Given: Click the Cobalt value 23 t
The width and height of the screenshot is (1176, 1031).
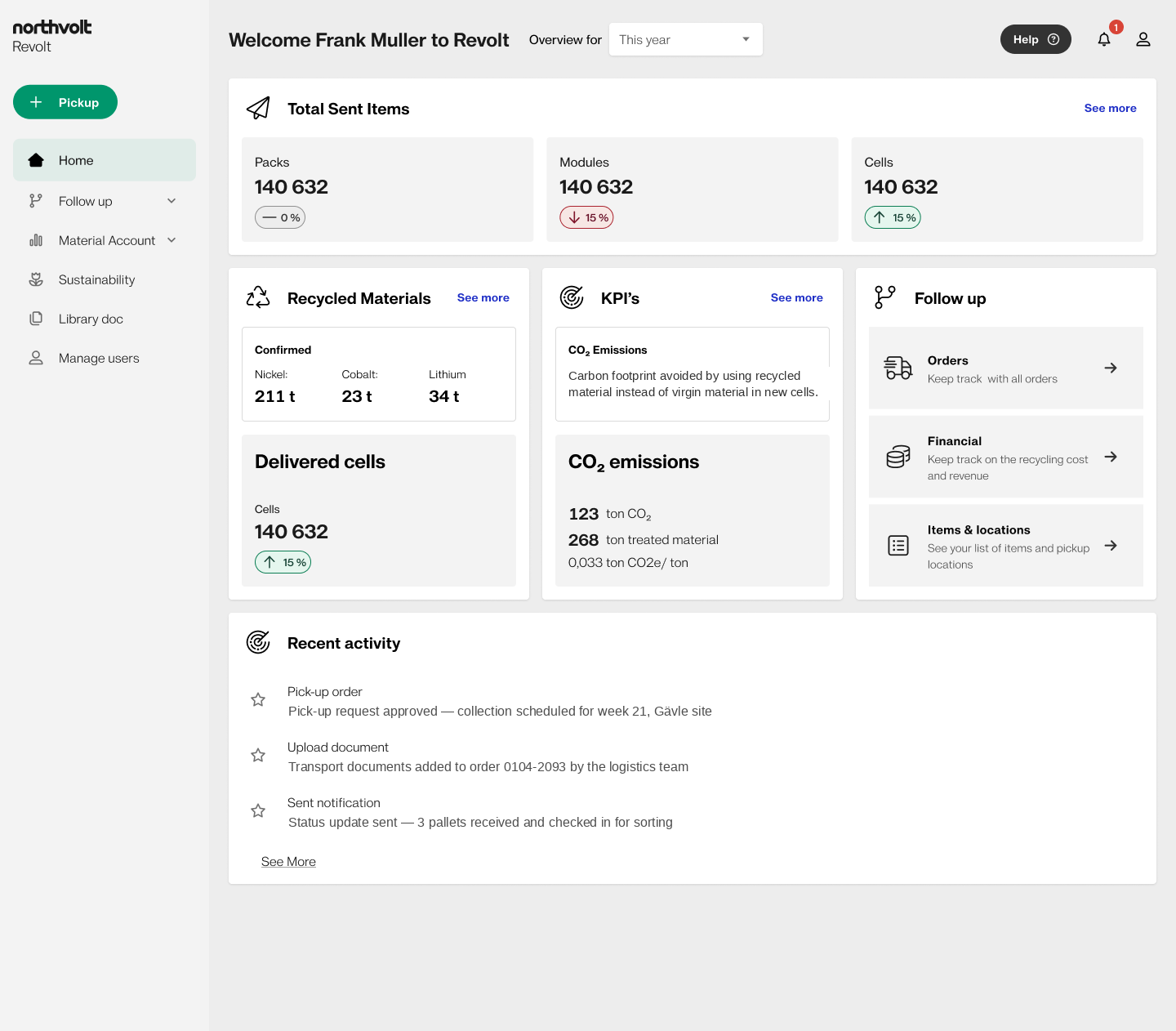Looking at the screenshot, I should tap(357, 396).
